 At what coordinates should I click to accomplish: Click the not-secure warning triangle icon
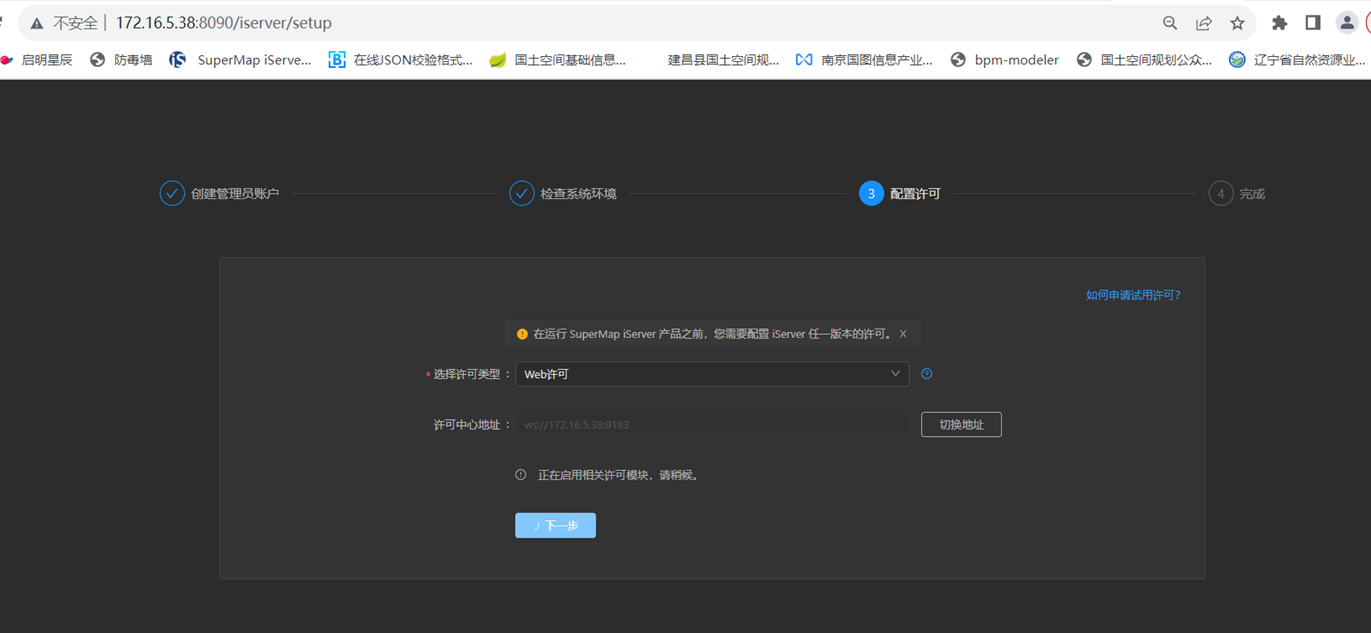click(37, 23)
